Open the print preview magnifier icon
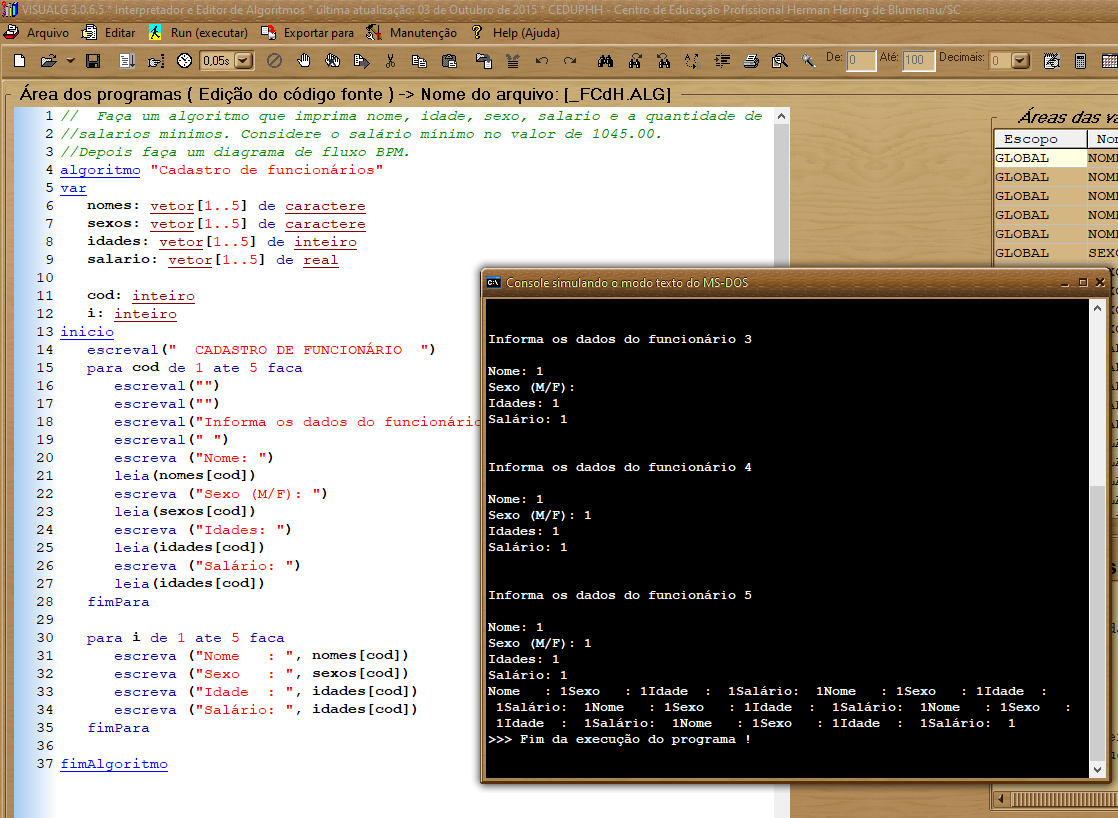The width and height of the screenshot is (1118, 818). 780,61
